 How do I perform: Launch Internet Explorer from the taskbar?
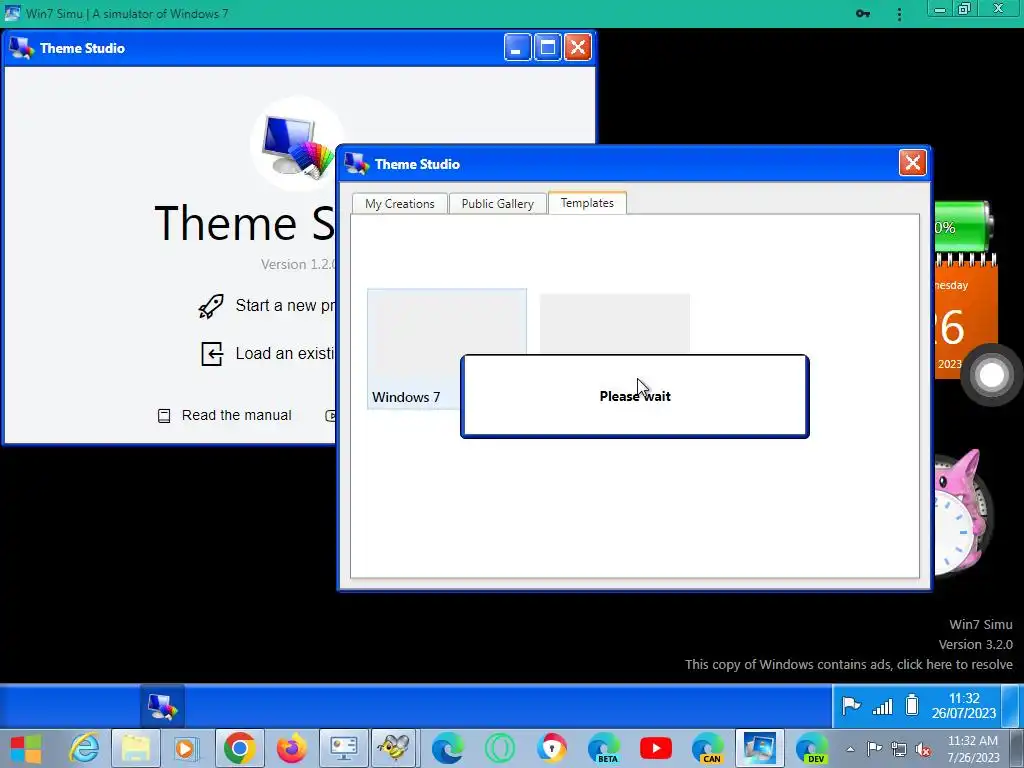pos(85,748)
